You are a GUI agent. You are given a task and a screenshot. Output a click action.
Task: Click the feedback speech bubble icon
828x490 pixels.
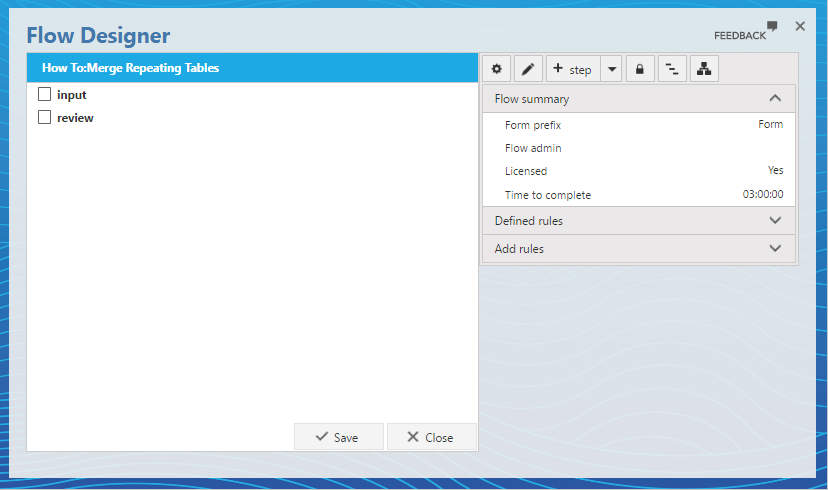click(x=772, y=25)
